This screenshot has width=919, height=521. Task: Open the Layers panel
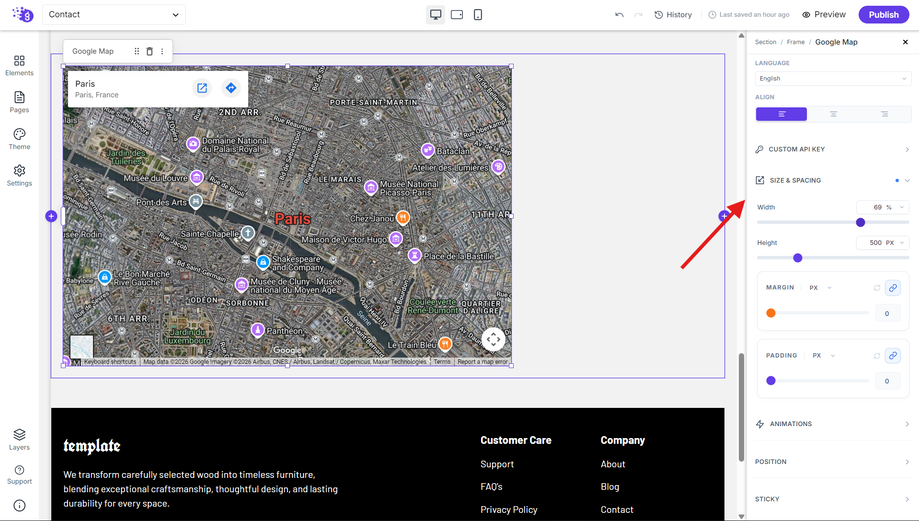click(19, 439)
